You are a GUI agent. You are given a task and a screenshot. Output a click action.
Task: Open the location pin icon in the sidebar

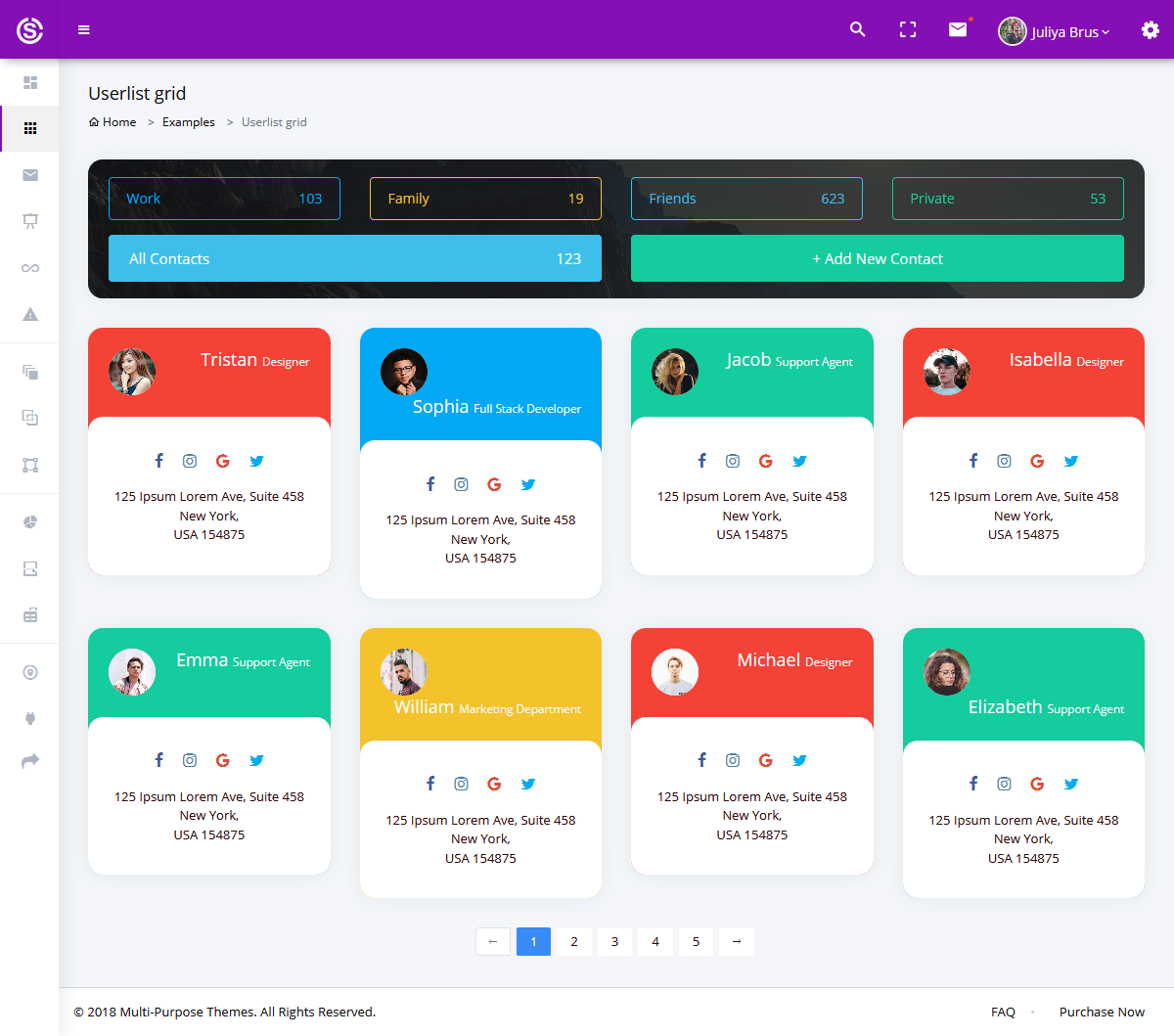click(x=29, y=672)
